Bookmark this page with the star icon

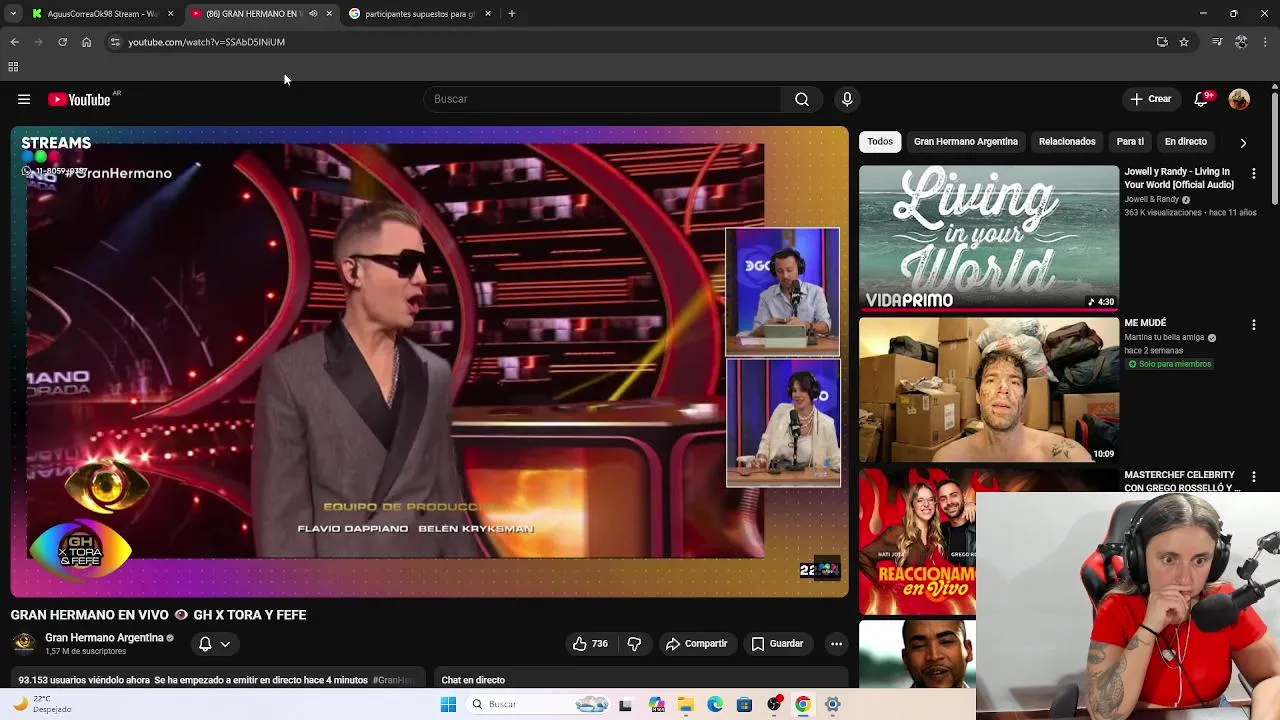[x=1184, y=42]
